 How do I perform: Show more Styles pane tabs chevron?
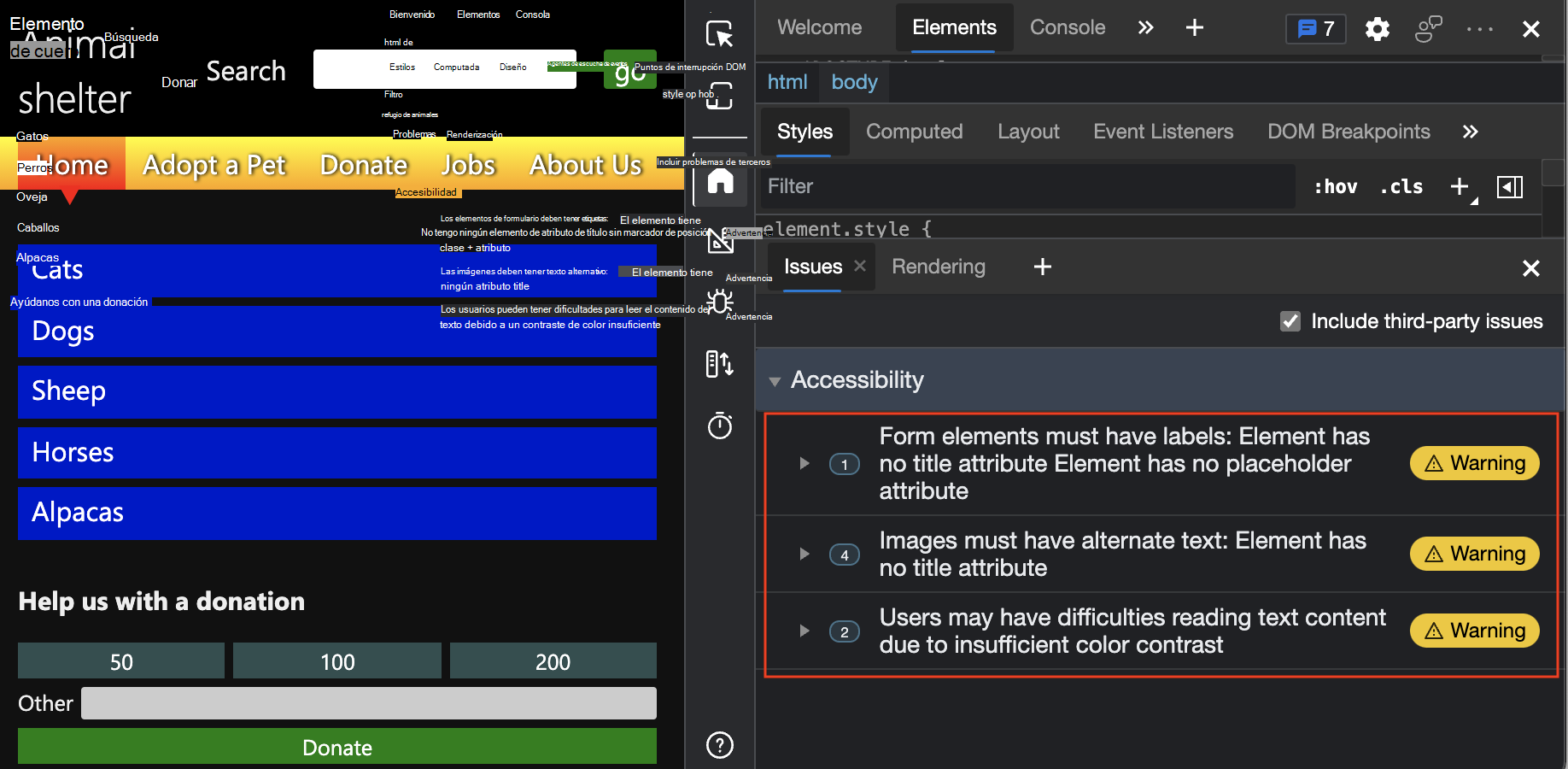(1469, 132)
